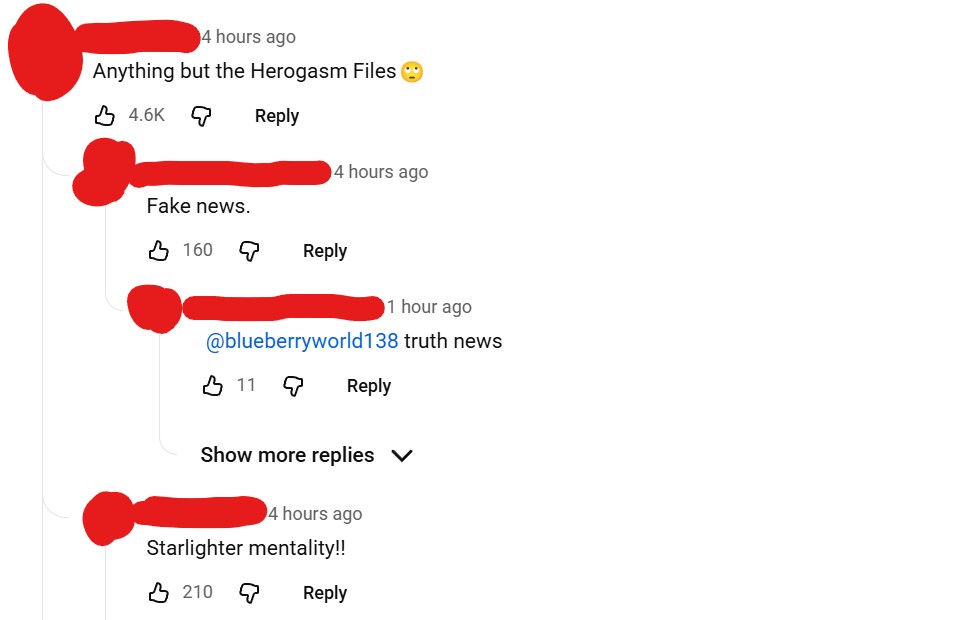Expand Show more replies
The width and height of the screenshot is (977, 620).
click(x=306, y=455)
